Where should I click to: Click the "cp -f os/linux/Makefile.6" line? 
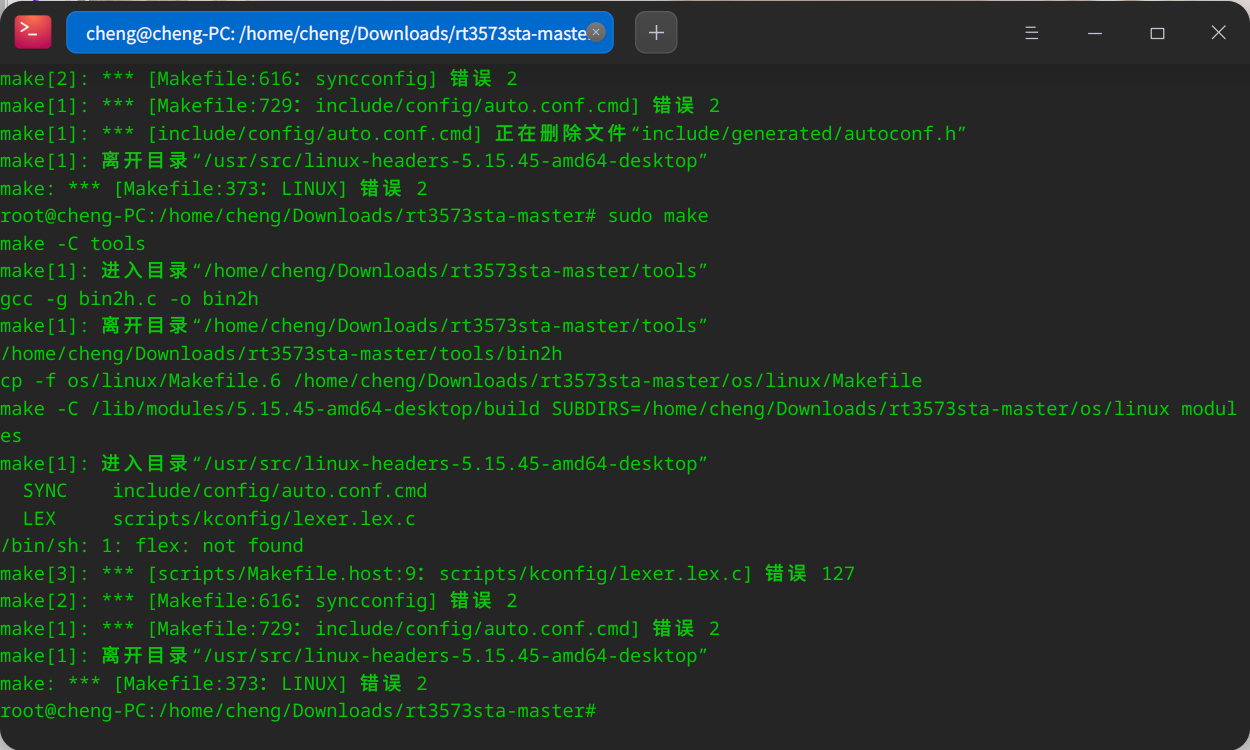tap(460, 381)
